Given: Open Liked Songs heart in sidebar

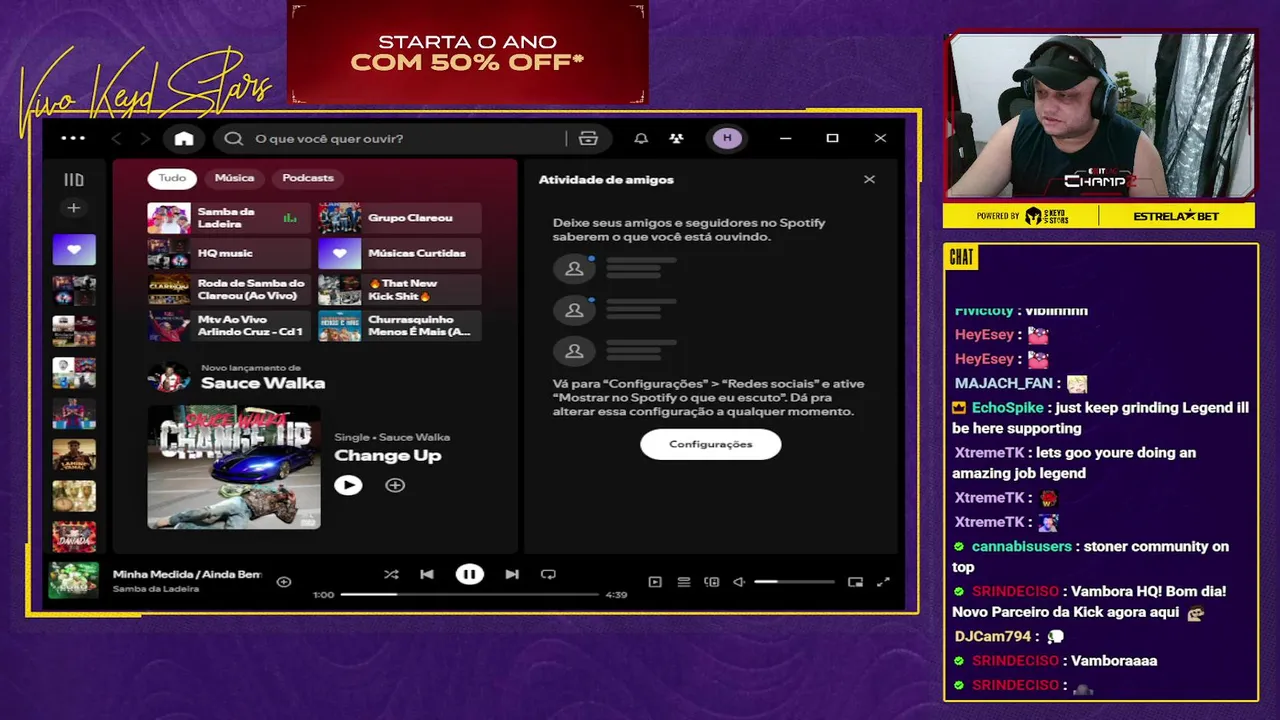Looking at the screenshot, I should click(74, 250).
